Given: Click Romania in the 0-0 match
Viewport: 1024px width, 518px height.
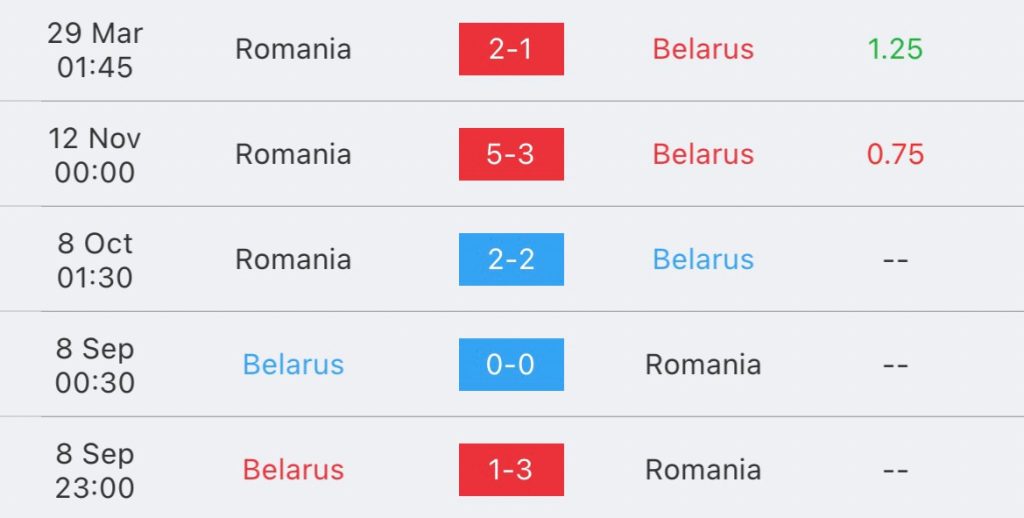Looking at the screenshot, I should (703, 364).
